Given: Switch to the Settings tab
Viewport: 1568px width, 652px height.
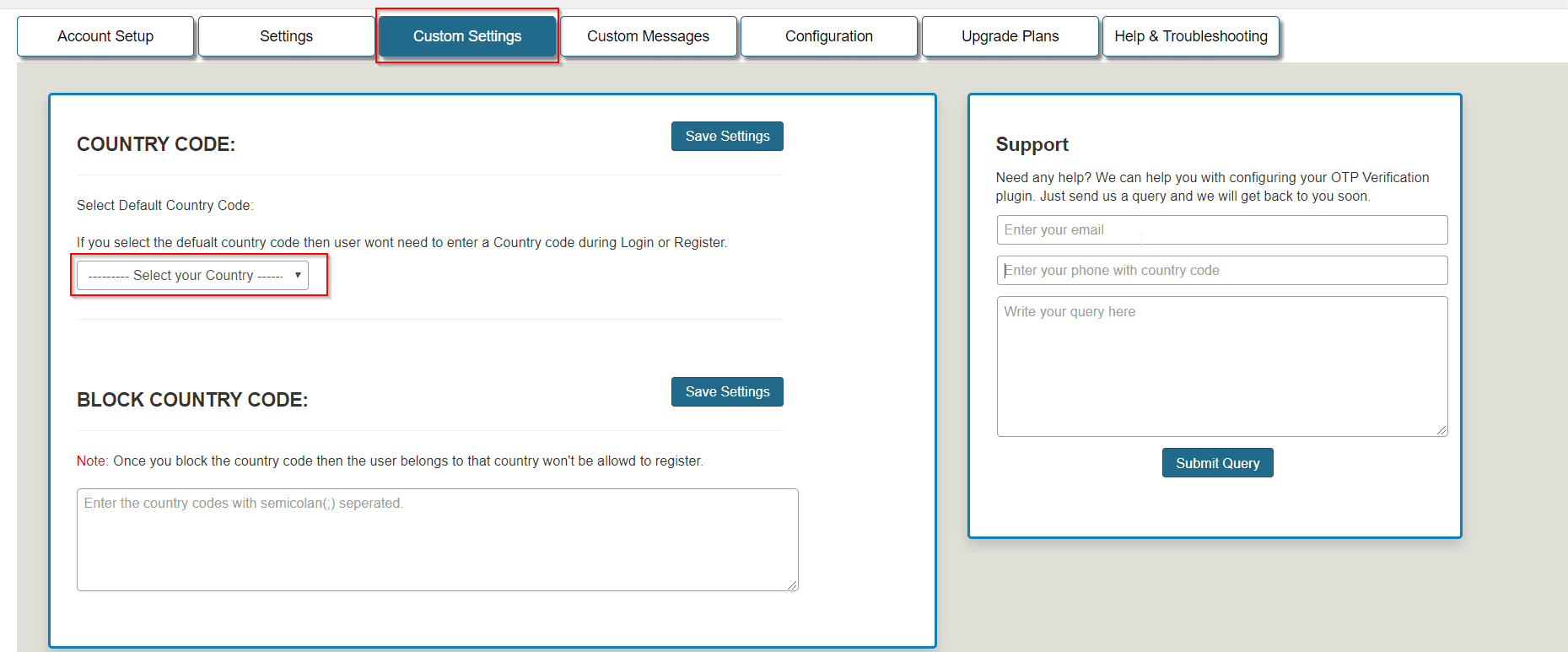Looking at the screenshot, I should tap(286, 36).
